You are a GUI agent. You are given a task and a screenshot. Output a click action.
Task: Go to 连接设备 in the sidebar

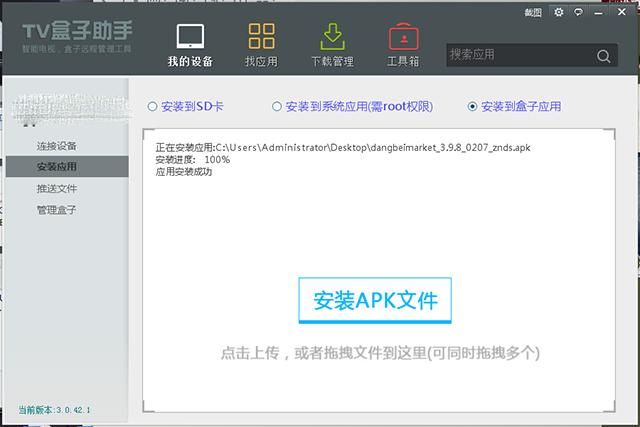[x=57, y=146]
